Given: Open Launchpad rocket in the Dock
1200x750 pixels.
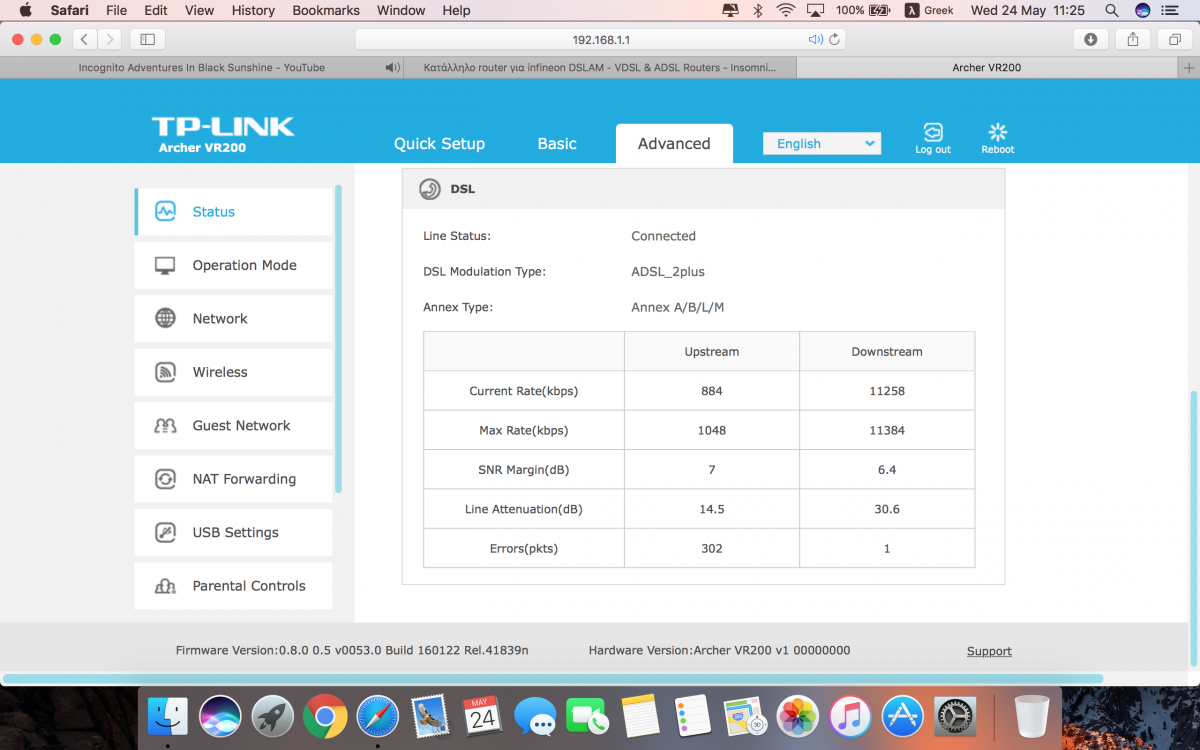Looking at the screenshot, I should 272,716.
